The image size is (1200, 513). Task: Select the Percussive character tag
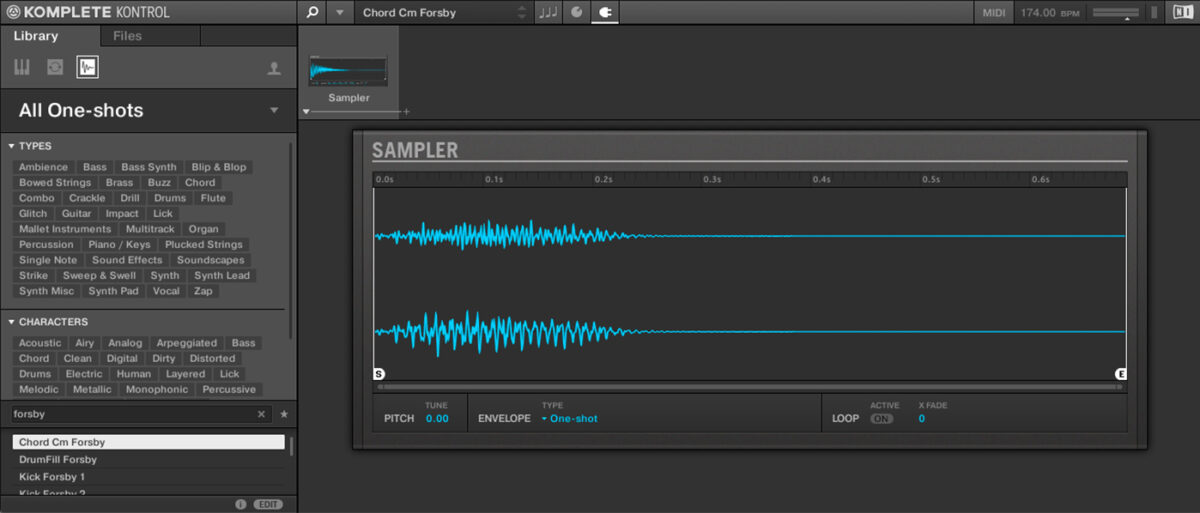[229, 389]
